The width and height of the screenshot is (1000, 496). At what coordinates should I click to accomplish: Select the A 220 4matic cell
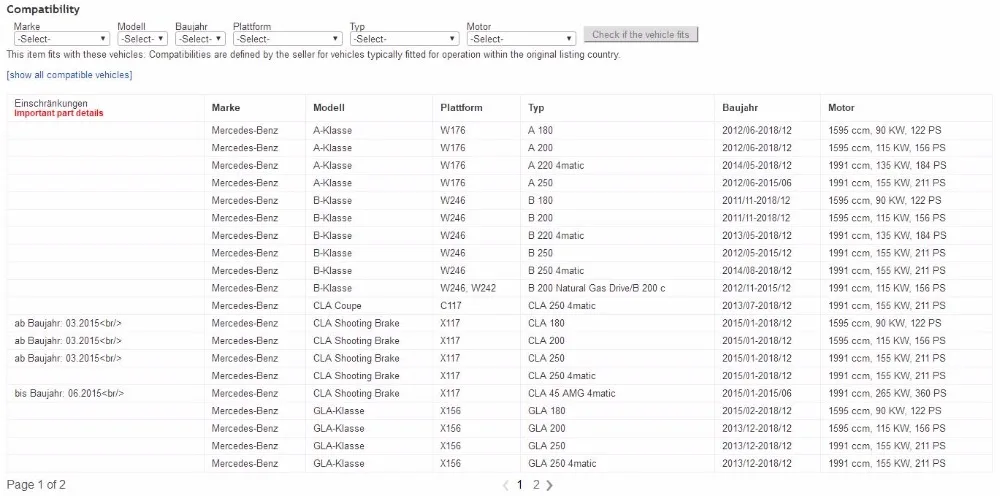click(x=556, y=165)
